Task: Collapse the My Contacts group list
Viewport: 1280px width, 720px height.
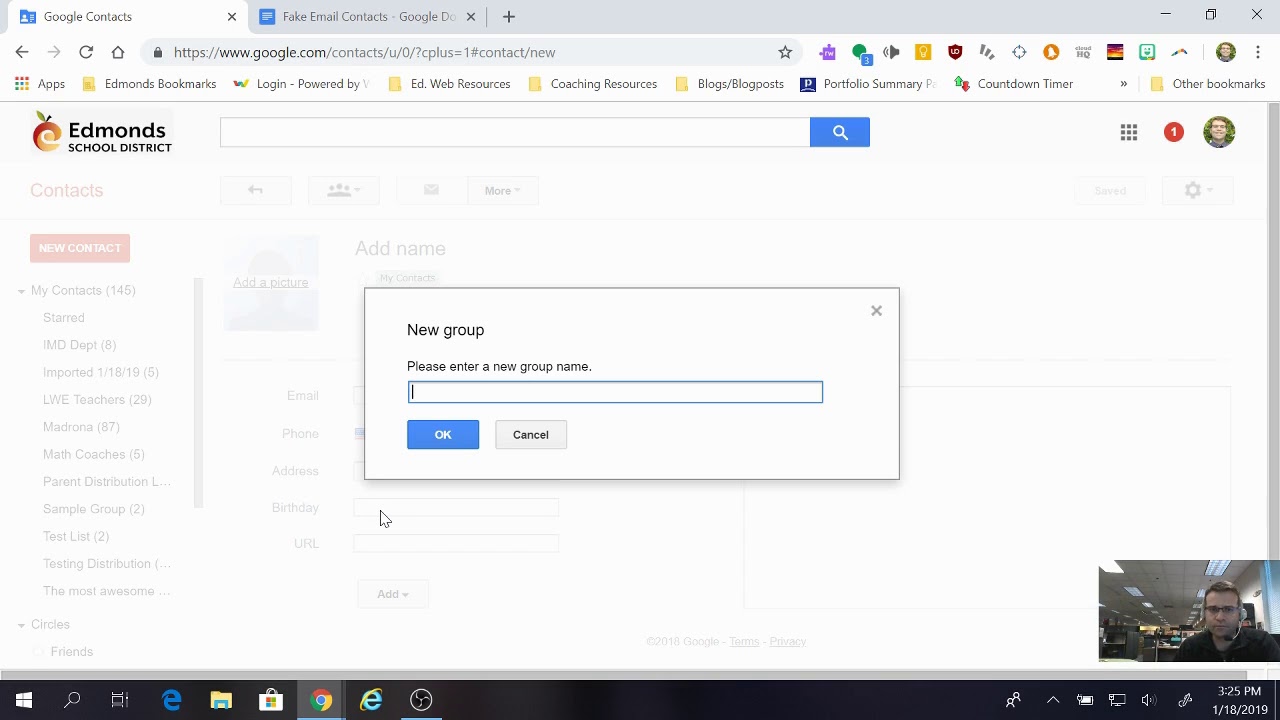Action: (21, 291)
